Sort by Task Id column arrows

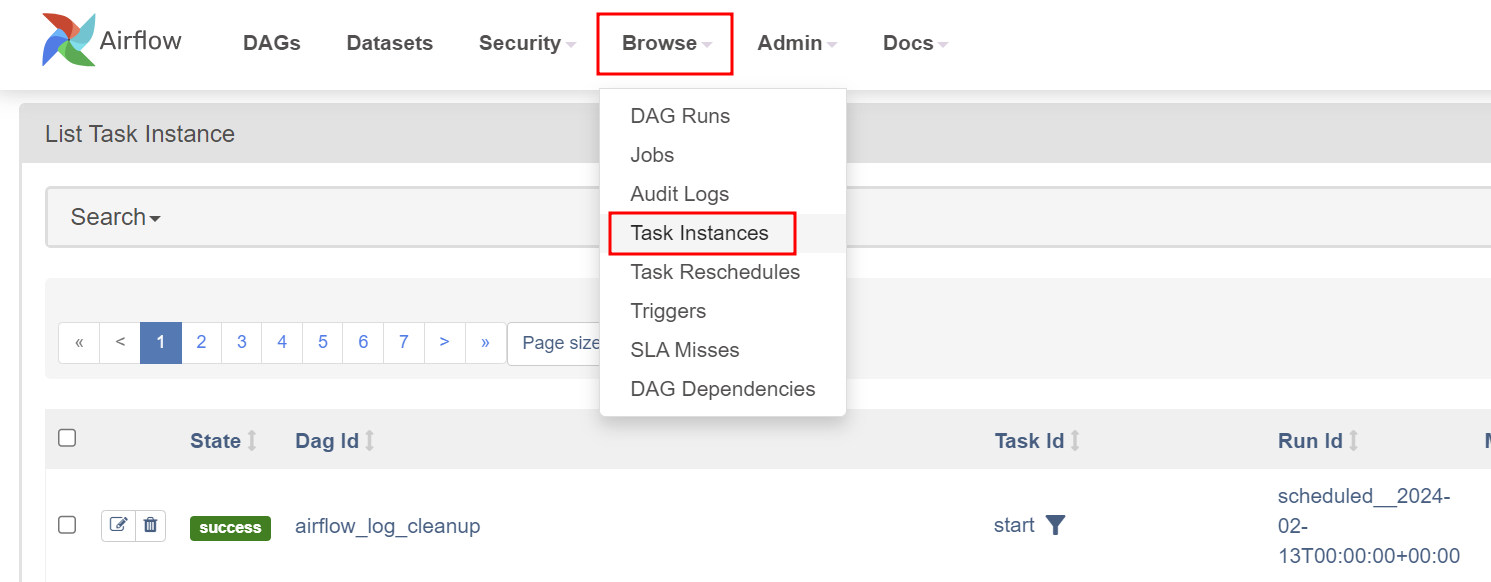click(x=1075, y=441)
